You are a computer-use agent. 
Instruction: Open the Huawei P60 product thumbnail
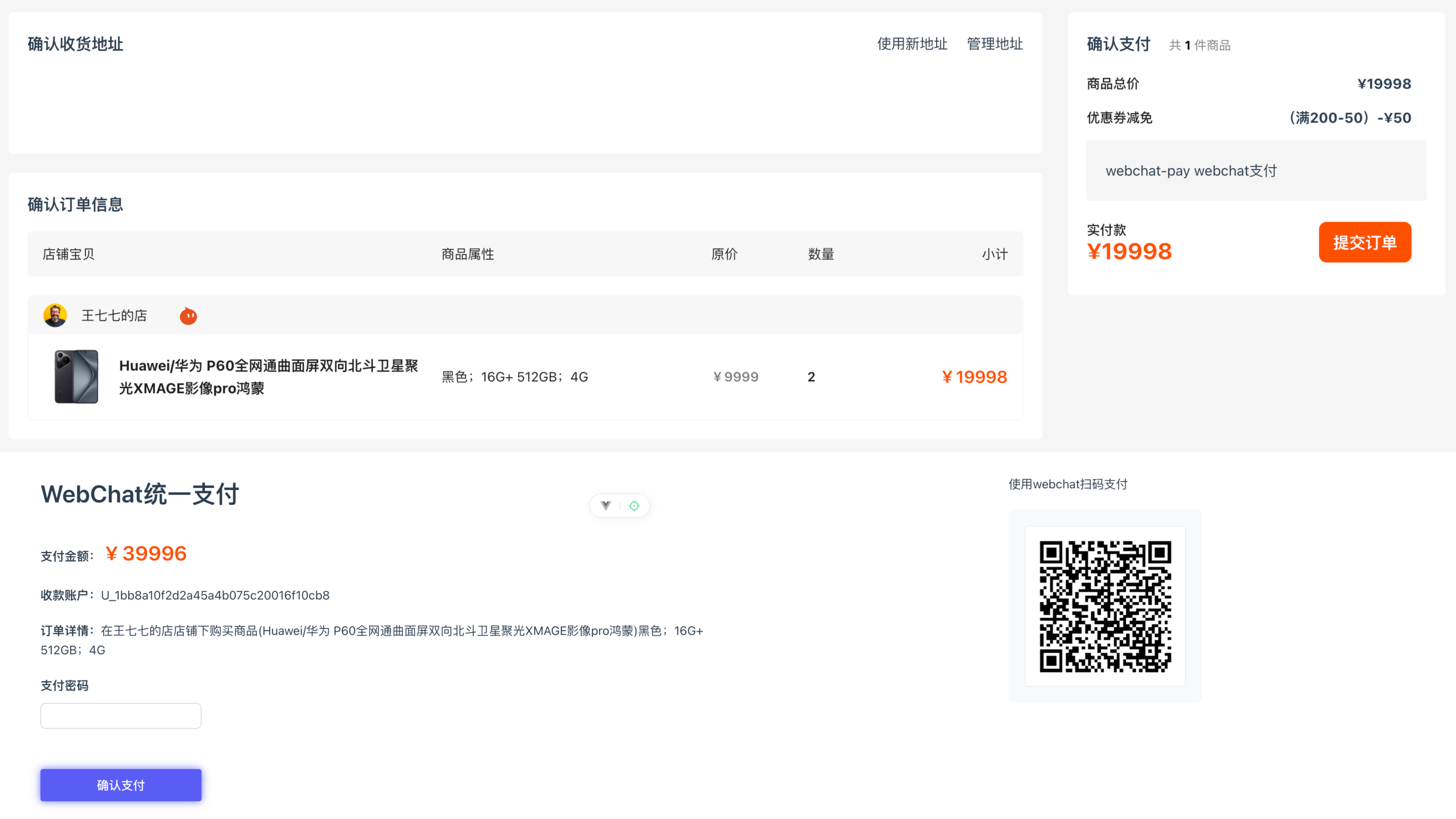(76, 376)
